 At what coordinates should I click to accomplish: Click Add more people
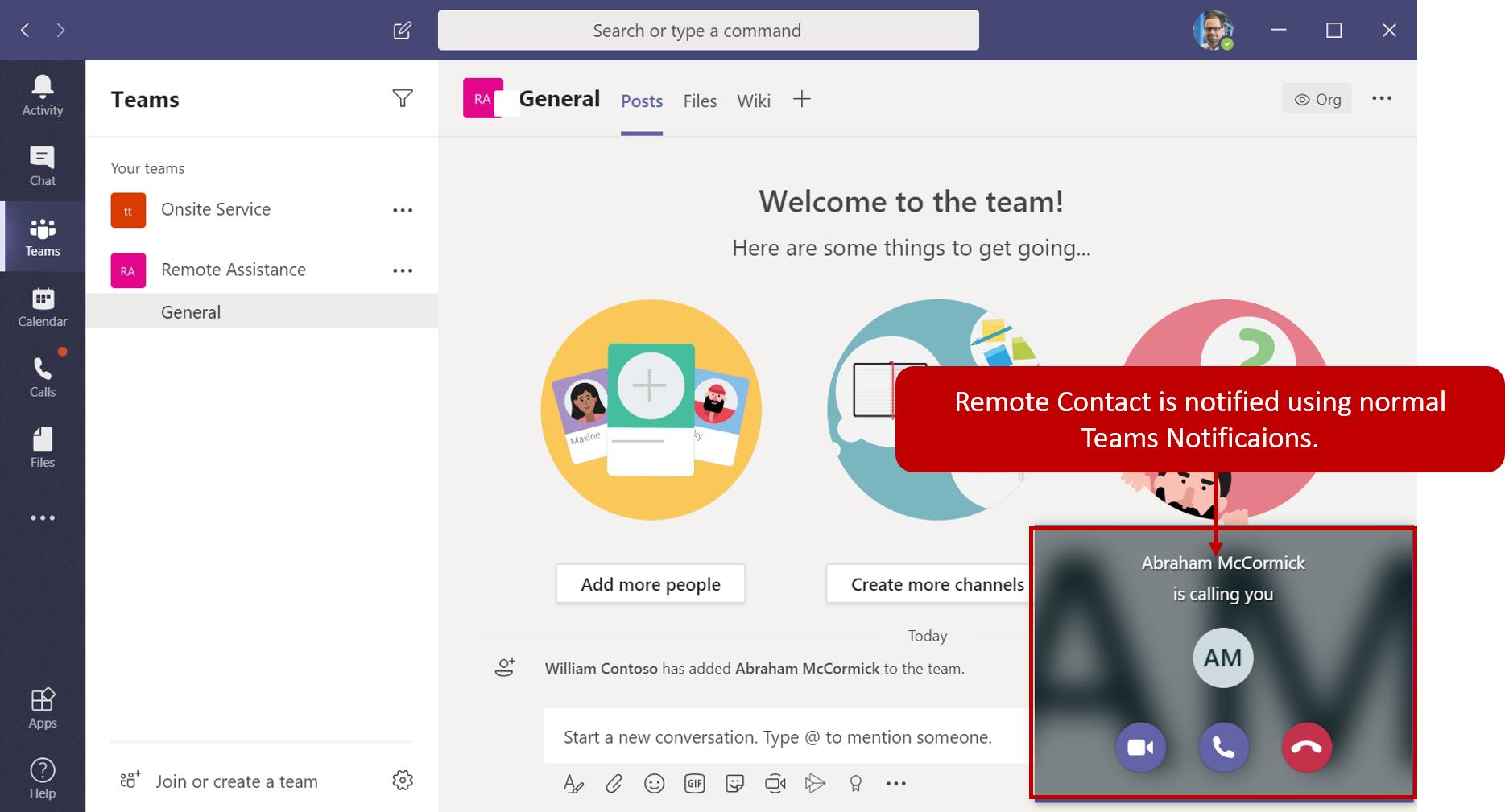651,584
